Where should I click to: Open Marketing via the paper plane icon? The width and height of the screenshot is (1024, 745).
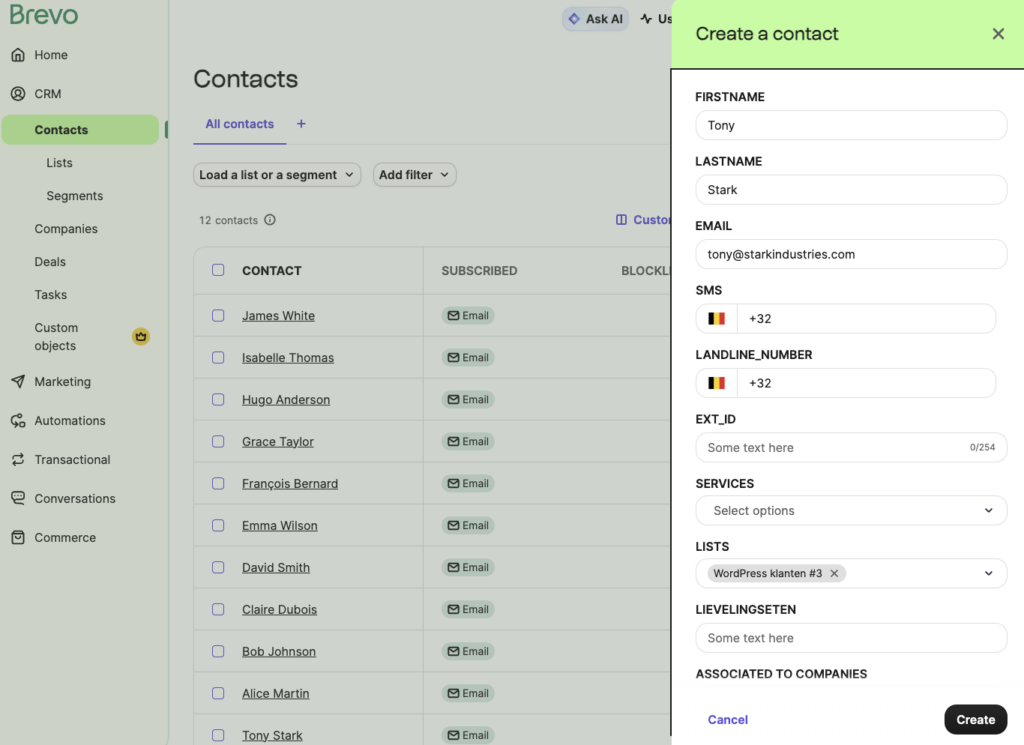[x=18, y=382]
